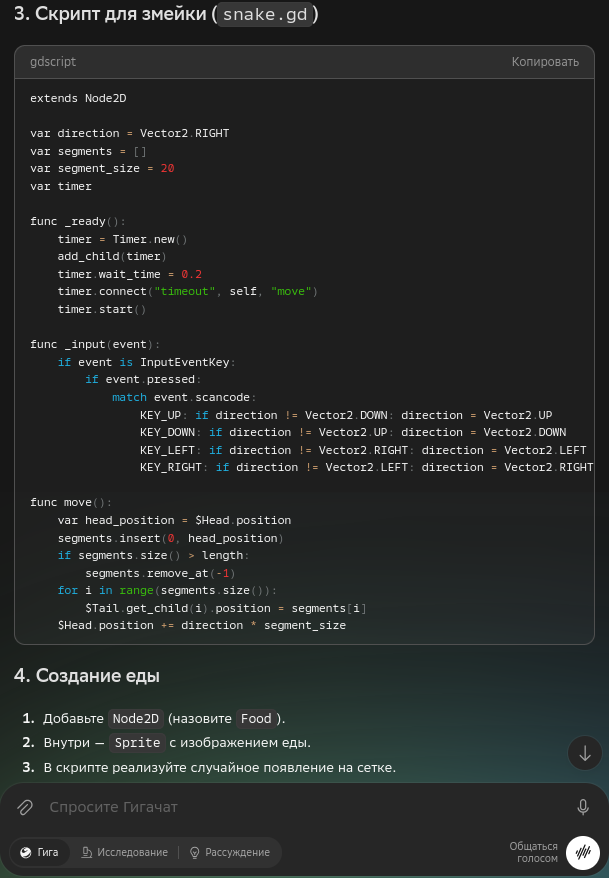Toggle the Исследование mode
This screenshot has height=878, width=609.
coord(125,852)
